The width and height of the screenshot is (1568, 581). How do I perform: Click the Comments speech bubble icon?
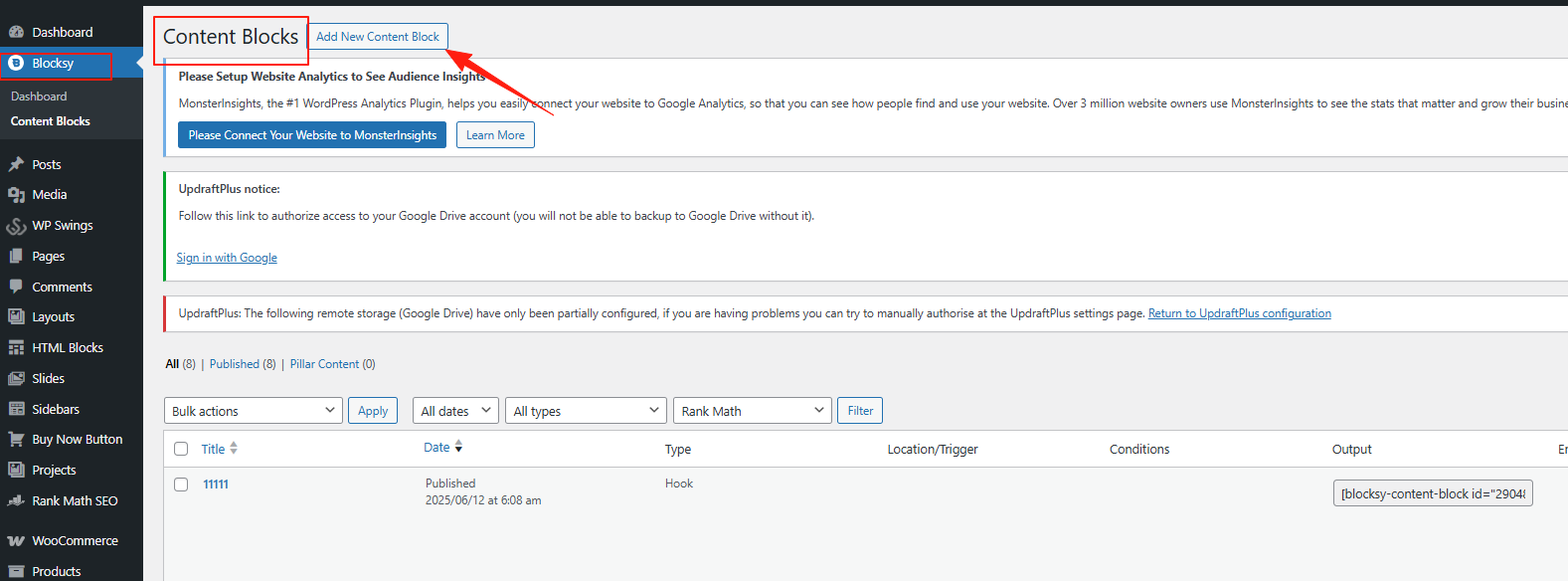tap(16, 287)
